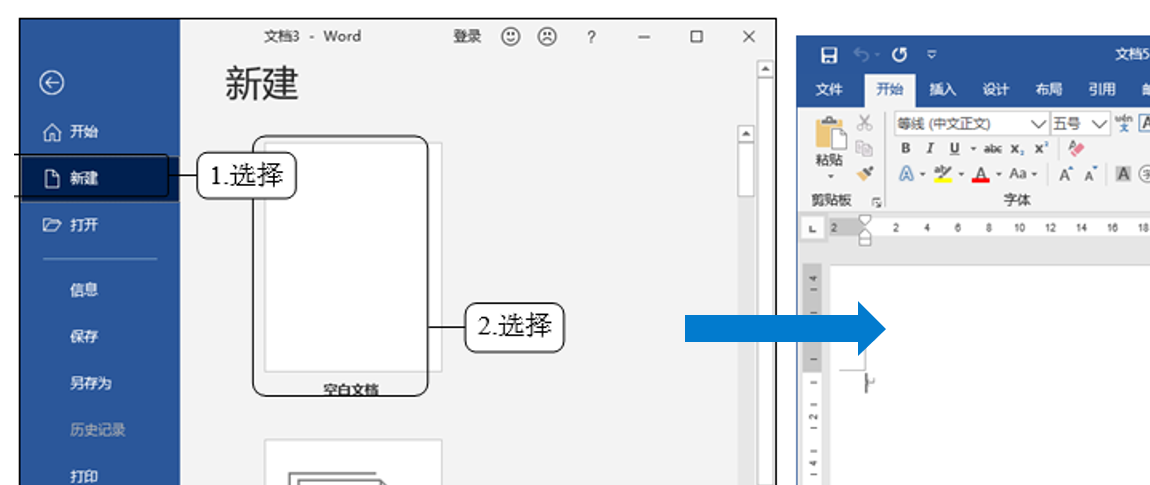Select 新建 in the backstage sidebar
The image size is (1150, 485).
coord(100,178)
